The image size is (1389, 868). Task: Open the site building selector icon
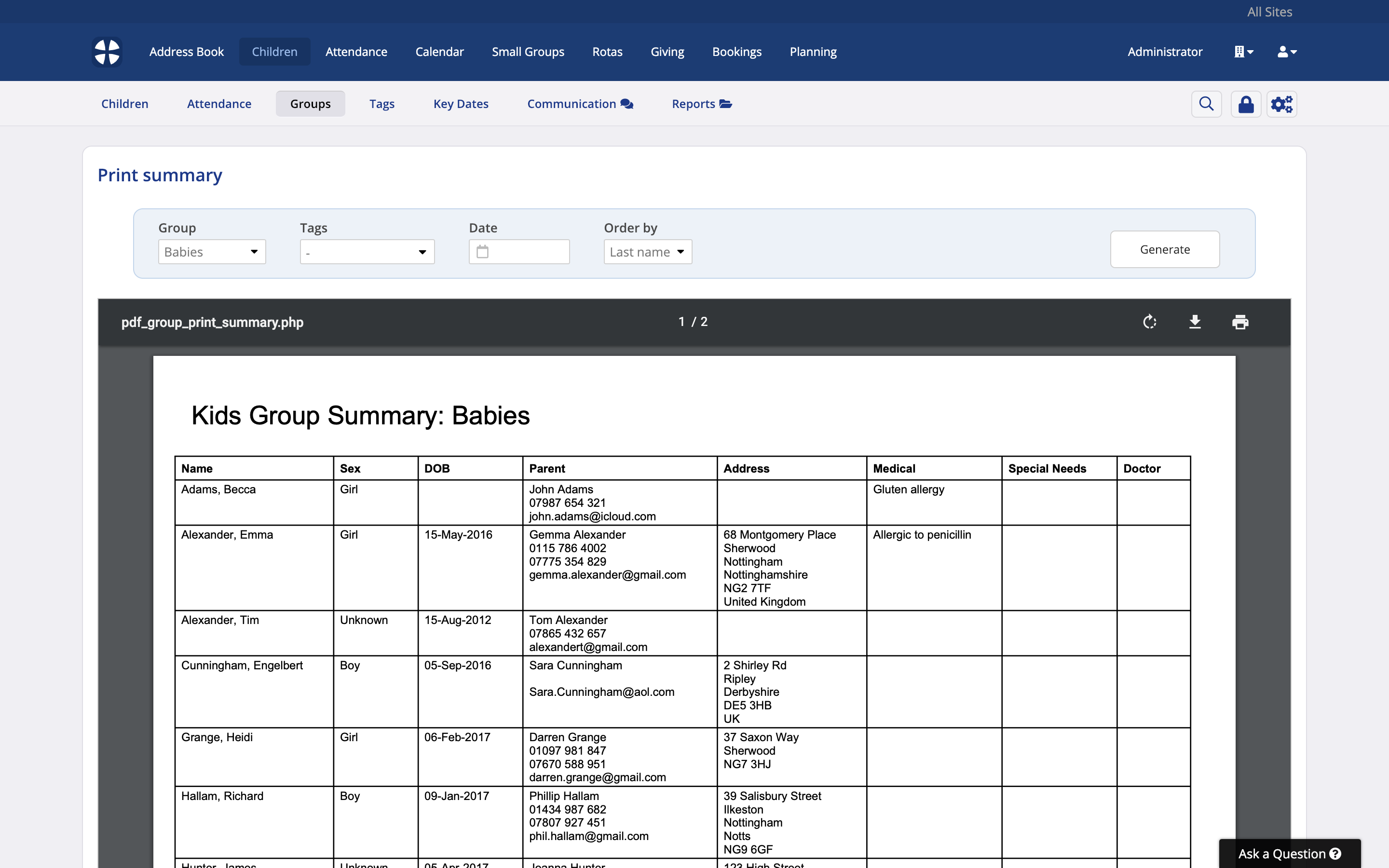(1243, 52)
